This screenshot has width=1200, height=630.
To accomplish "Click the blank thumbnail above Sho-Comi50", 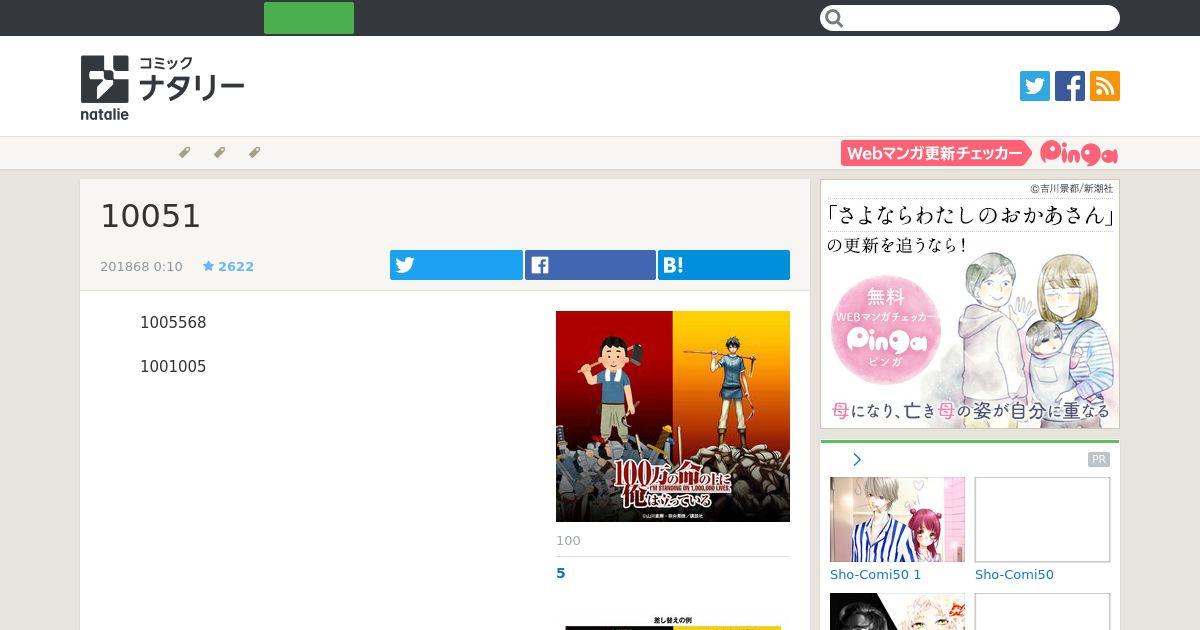I will [1043, 519].
